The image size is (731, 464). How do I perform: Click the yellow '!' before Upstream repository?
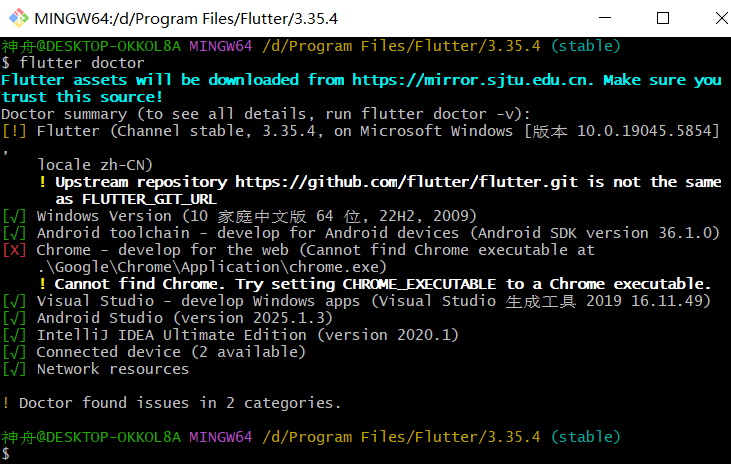pyautogui.click(x=42, y=182)
